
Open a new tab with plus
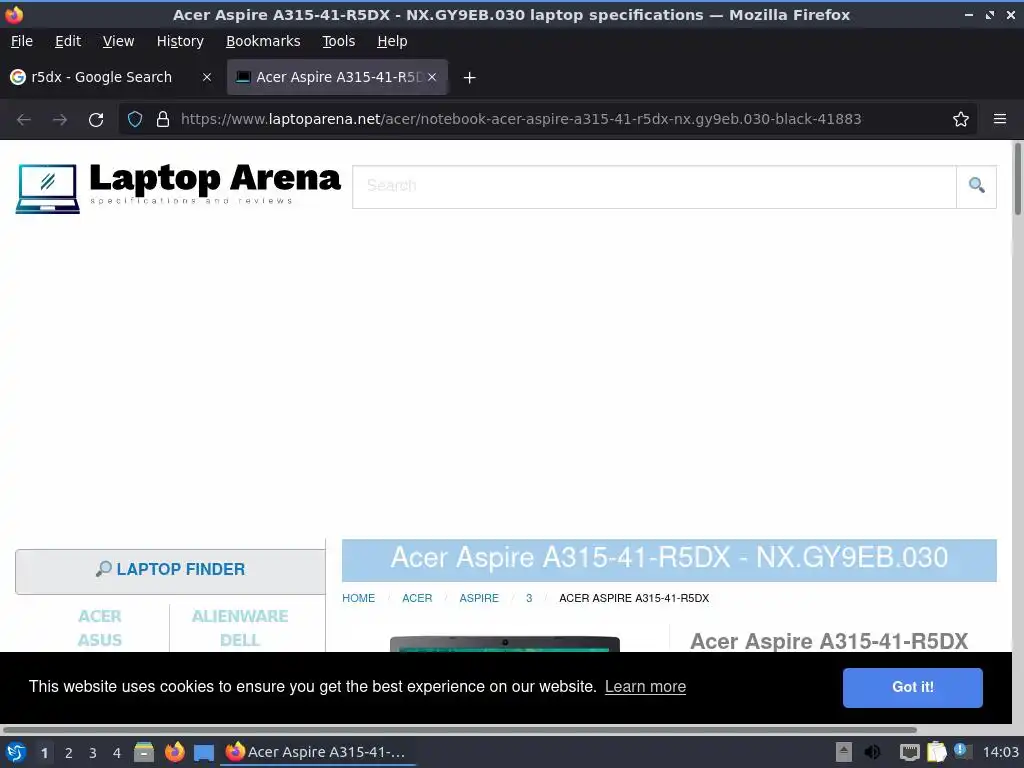pos(469,78)
